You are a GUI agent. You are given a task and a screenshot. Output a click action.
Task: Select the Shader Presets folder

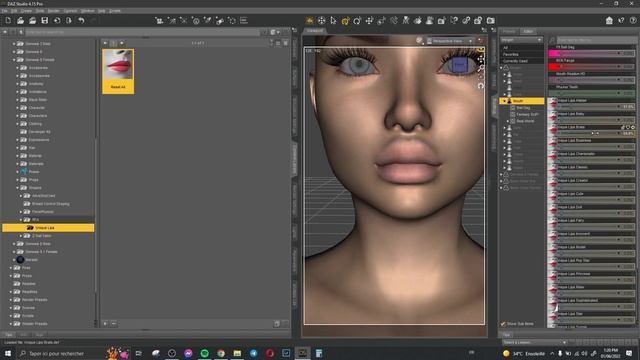tap(35, 324)
